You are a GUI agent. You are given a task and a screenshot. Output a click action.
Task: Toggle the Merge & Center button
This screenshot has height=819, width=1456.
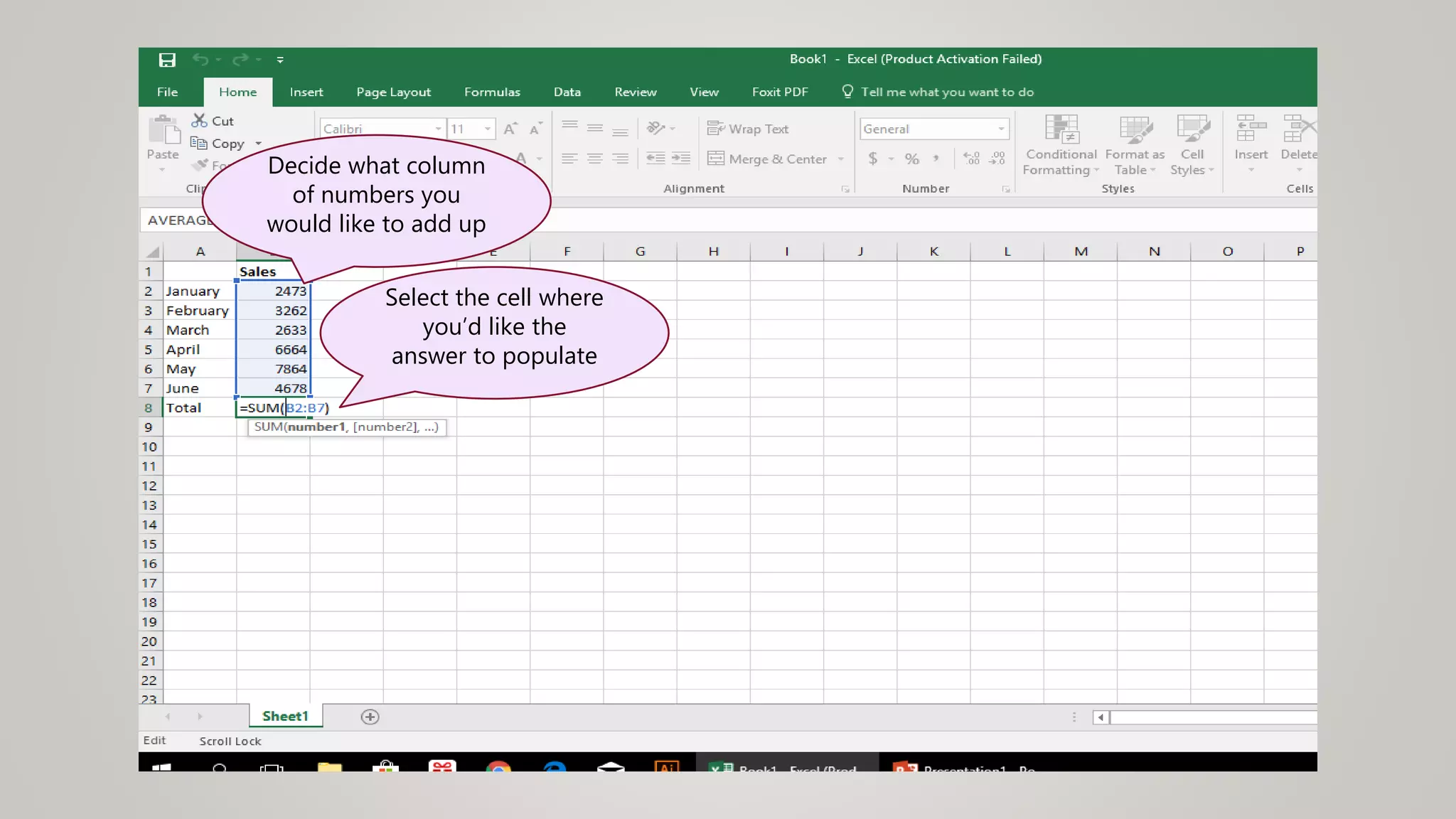(x=768, y=159)
